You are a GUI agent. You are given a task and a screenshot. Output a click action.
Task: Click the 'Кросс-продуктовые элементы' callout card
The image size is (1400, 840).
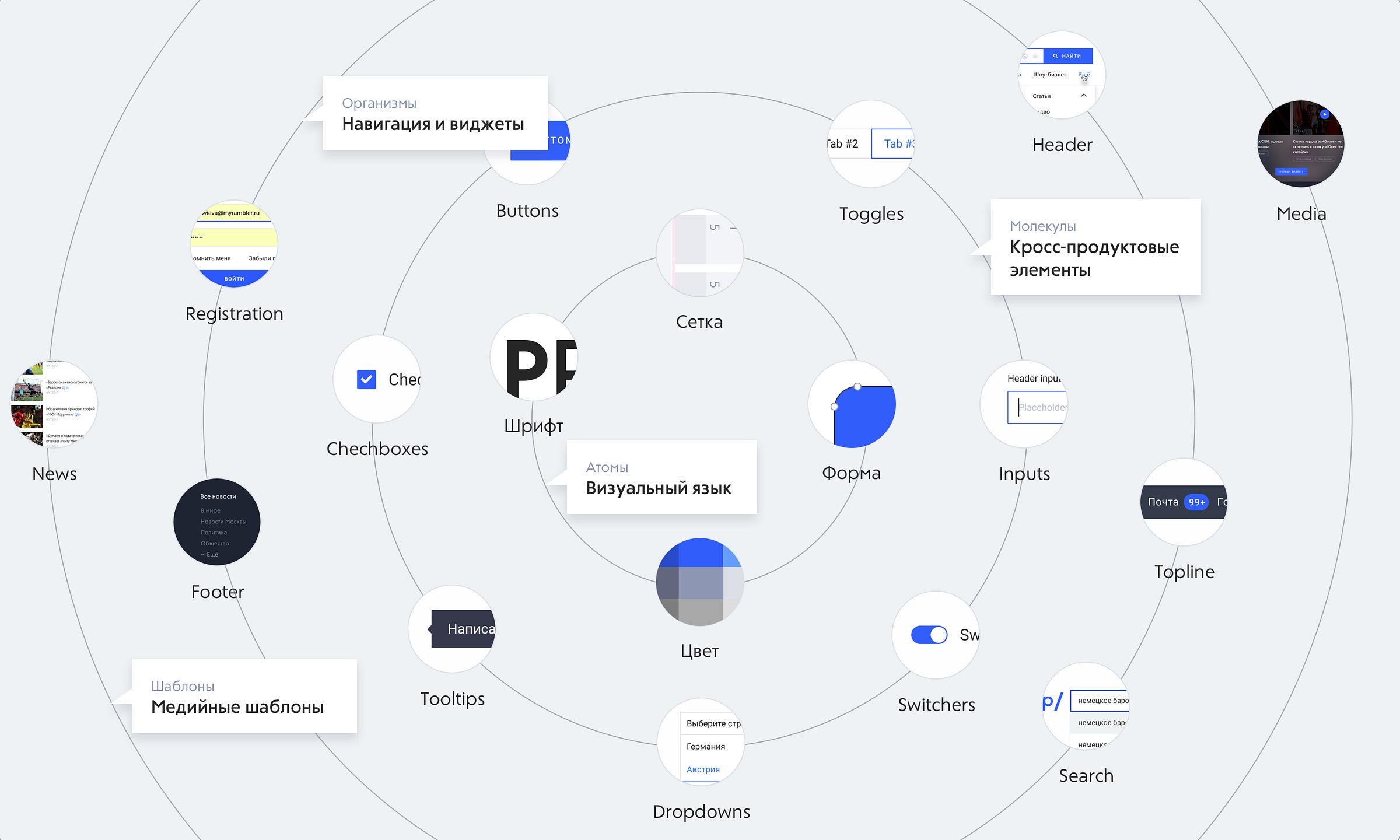(1095, 247)
